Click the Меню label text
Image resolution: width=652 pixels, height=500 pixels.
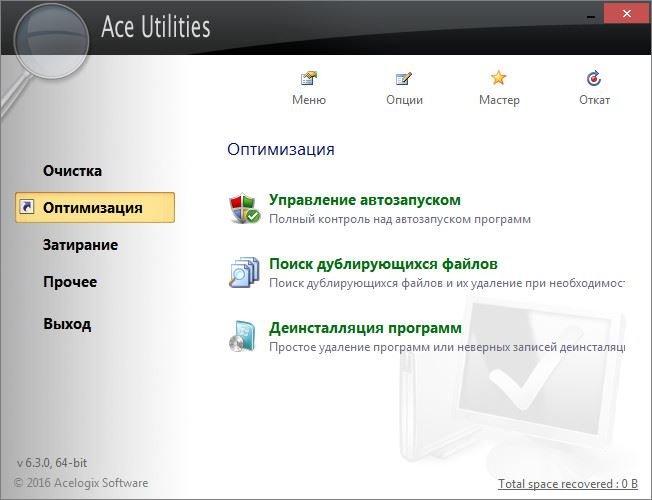pyautogui.click(x=309, y=100)
